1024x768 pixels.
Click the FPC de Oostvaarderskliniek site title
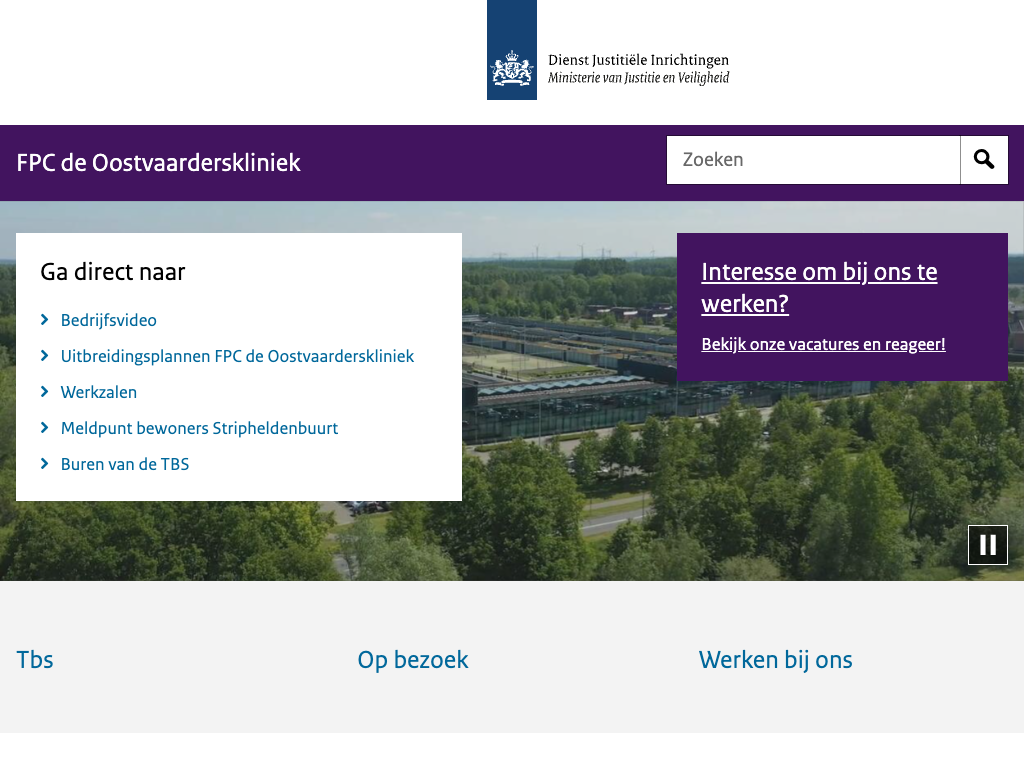click(158, 163)
